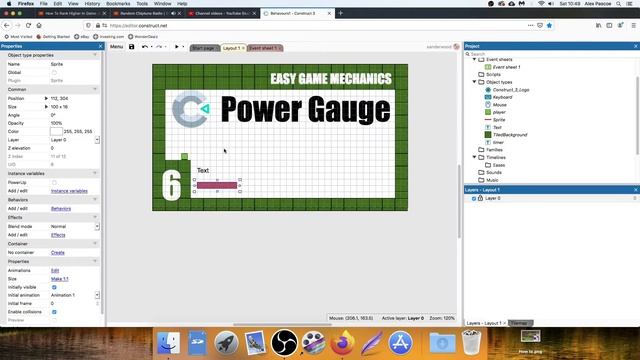
Task: Select the Text object in Project tree
Action: (x=497, y=127)
